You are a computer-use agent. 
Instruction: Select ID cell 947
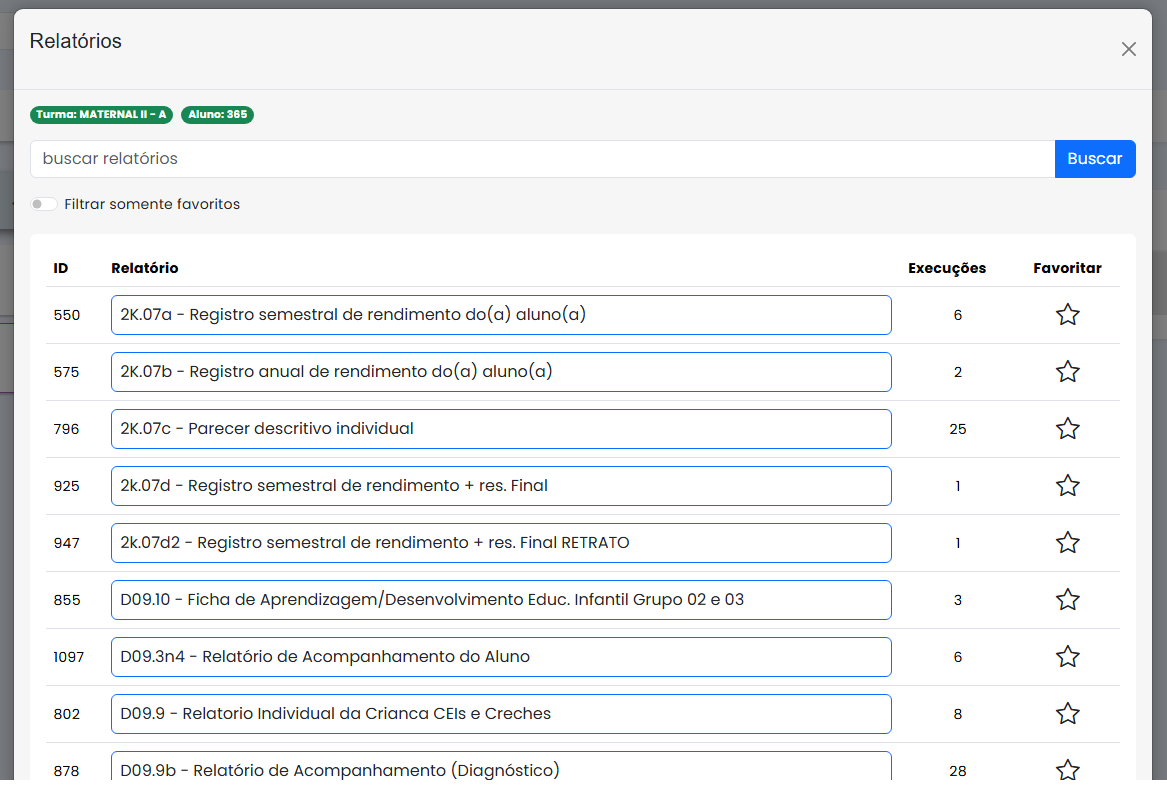tap(66, 543)
